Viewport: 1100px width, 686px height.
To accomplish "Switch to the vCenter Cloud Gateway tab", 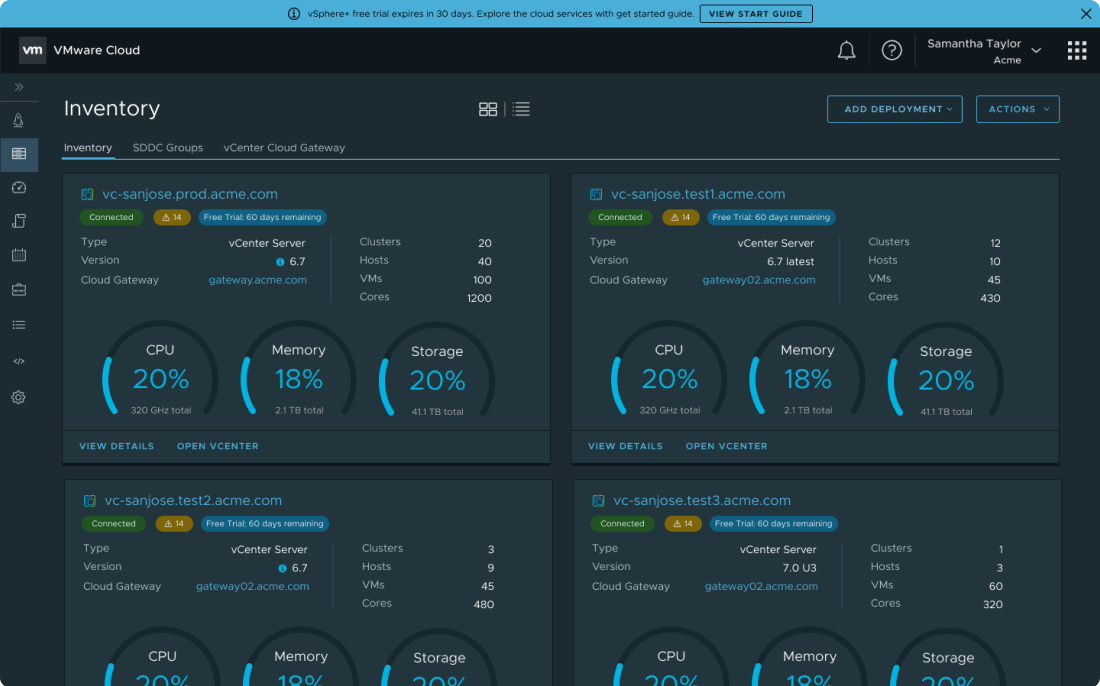I will coord(284,147).
